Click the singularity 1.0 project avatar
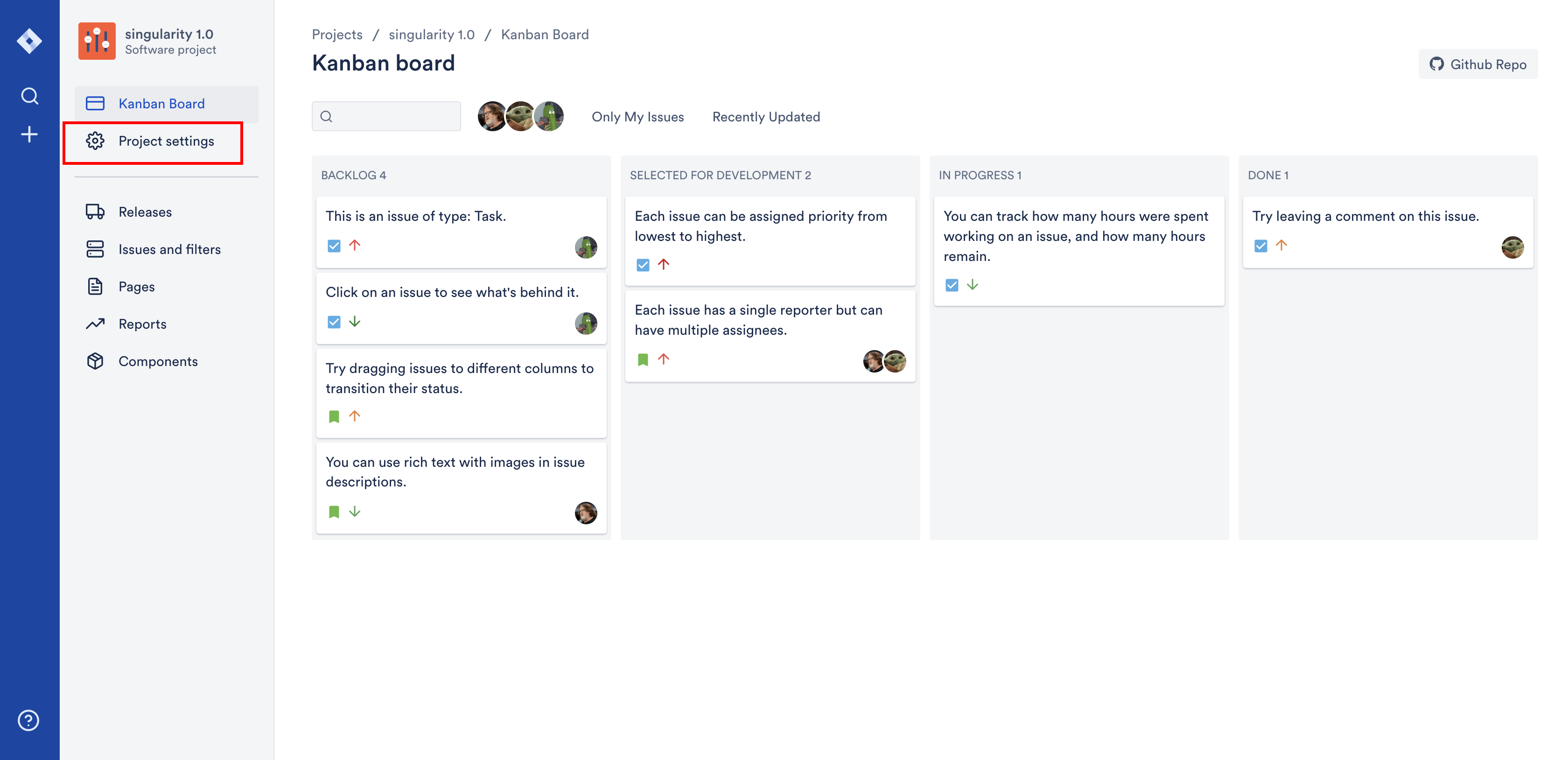Viewport: 1568px width, 760px height. click(97, 42)
